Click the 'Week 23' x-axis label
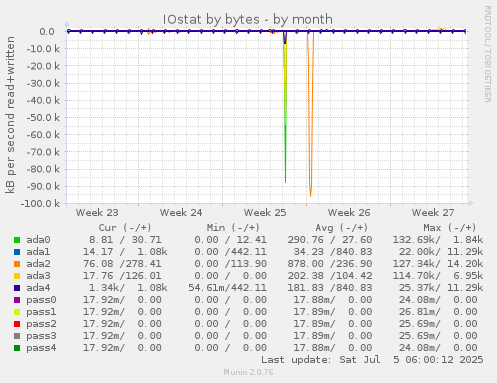The height and width of the screenshot is (383, 497). [97, 213]
